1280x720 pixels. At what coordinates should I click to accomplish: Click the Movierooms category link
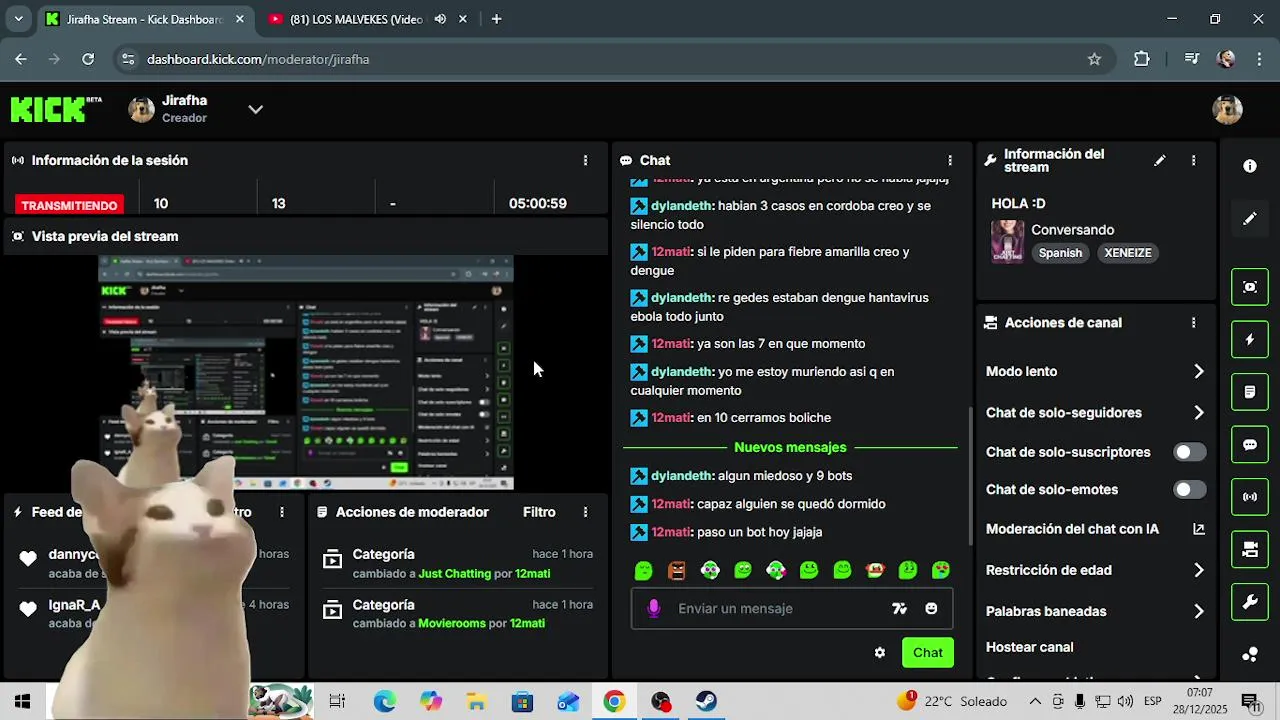click(452, 623)
